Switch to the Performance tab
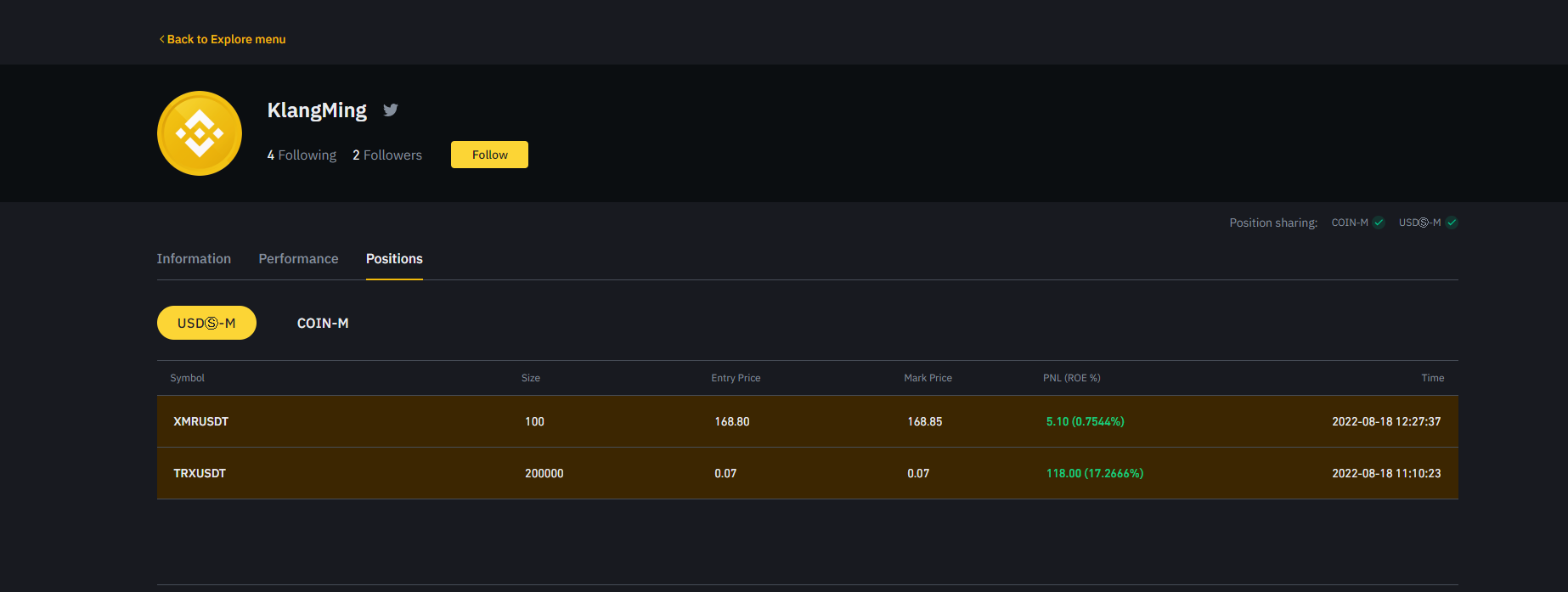1568x592 pixels. point(298,258)
